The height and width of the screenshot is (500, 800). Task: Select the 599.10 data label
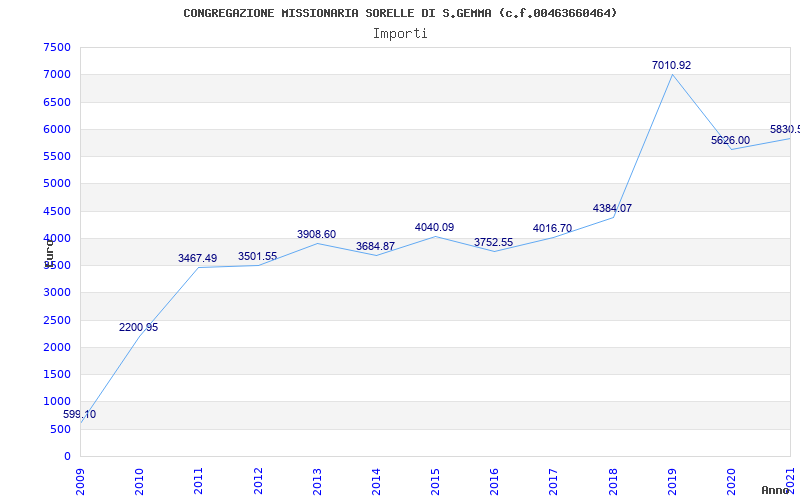tap(80, 414)
